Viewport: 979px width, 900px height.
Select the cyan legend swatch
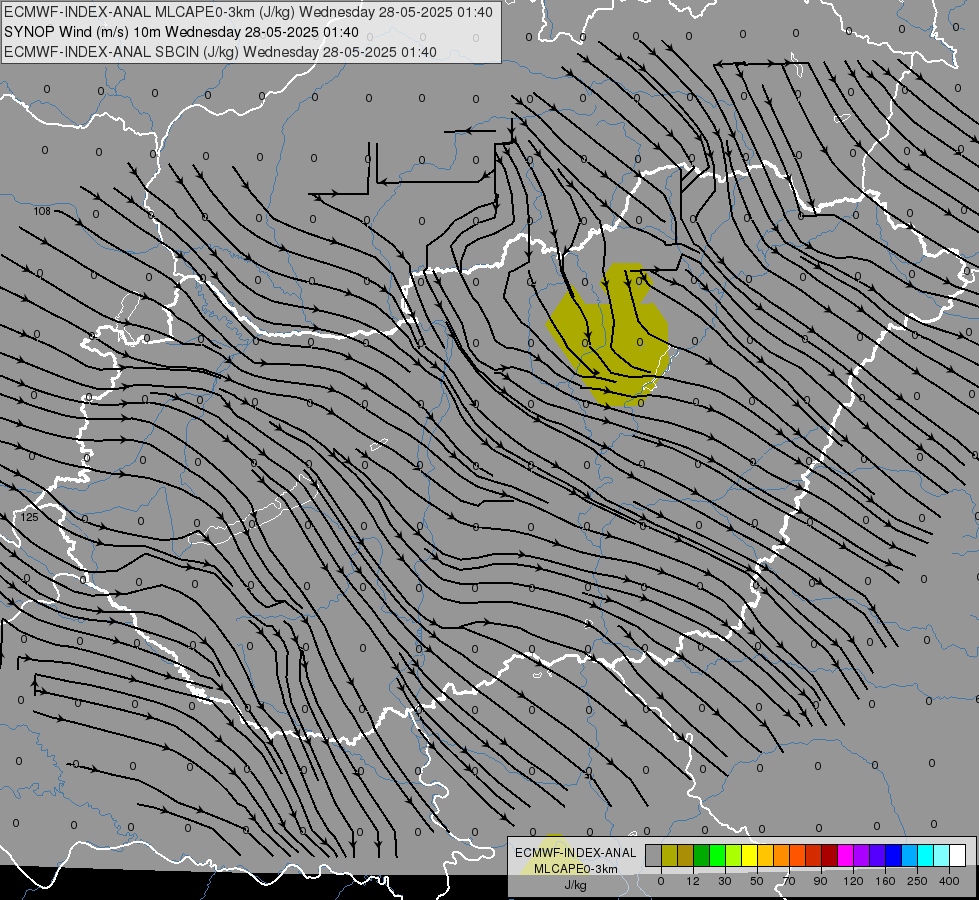(925, 855)
